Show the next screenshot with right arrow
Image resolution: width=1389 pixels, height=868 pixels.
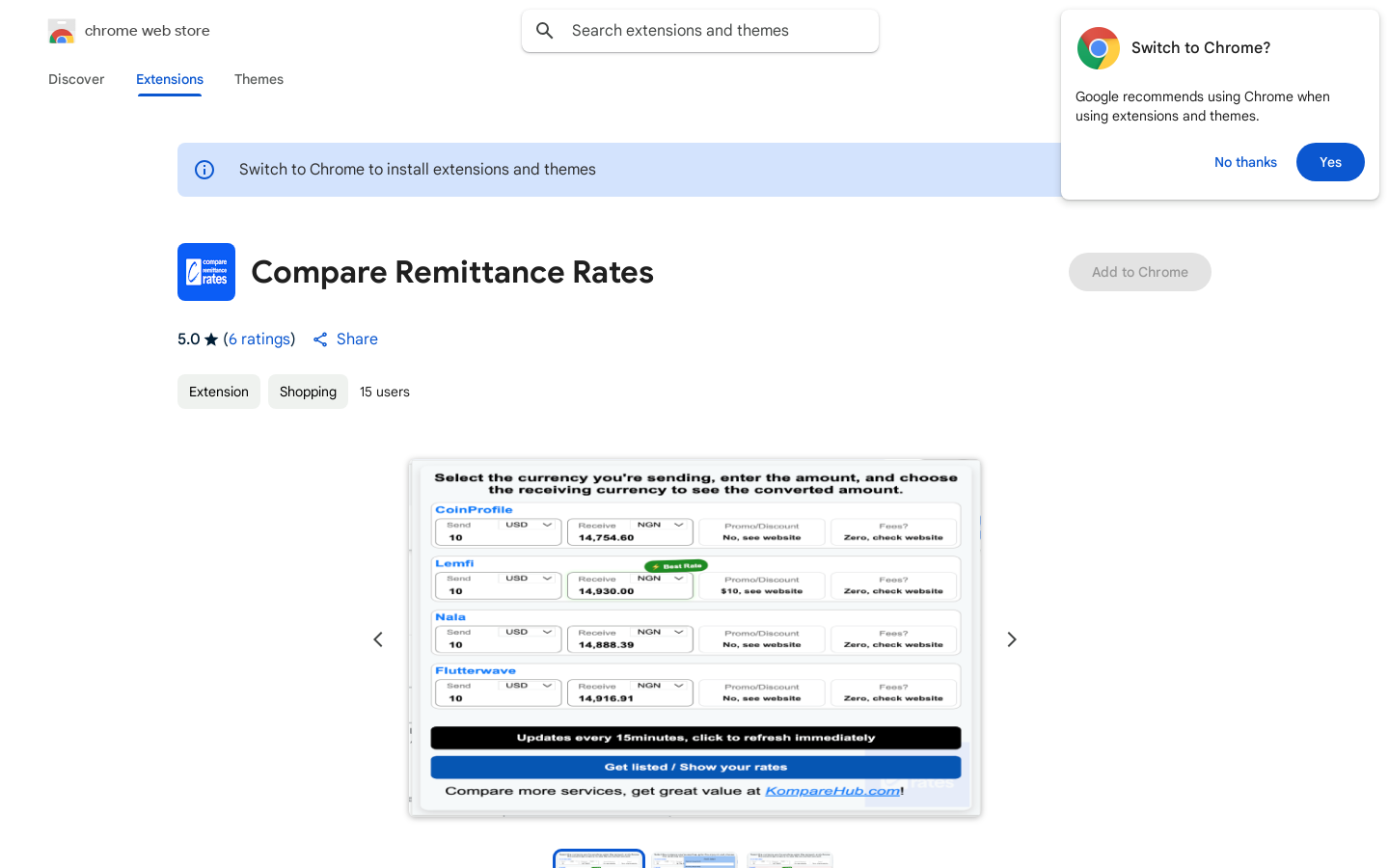pos(1012,639)
